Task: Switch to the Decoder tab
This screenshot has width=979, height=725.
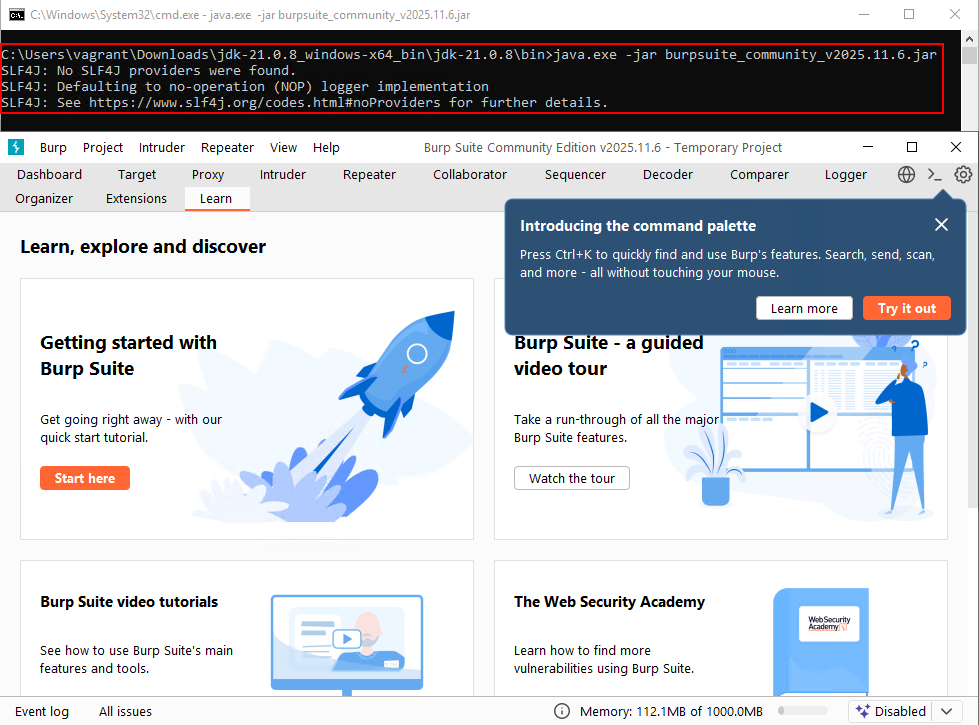Action: click(x=667, y=174)
